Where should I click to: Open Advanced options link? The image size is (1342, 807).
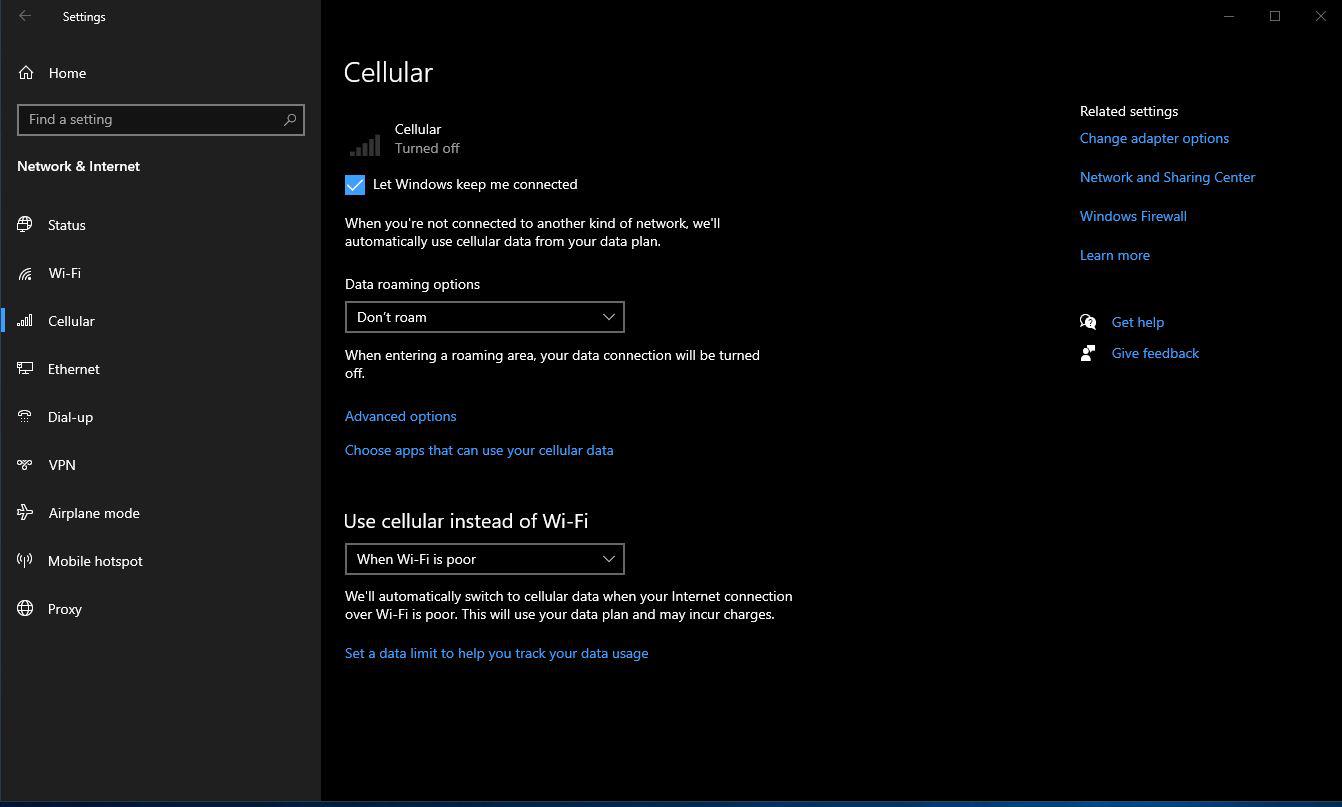point(400,416)
